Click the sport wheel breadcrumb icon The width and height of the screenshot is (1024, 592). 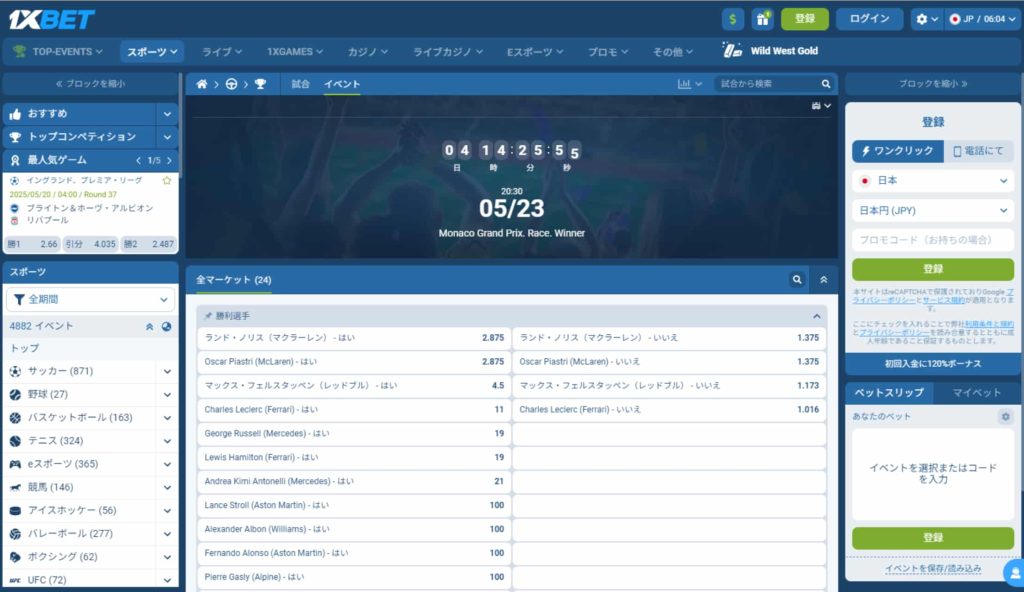click(x=231, y=84)
